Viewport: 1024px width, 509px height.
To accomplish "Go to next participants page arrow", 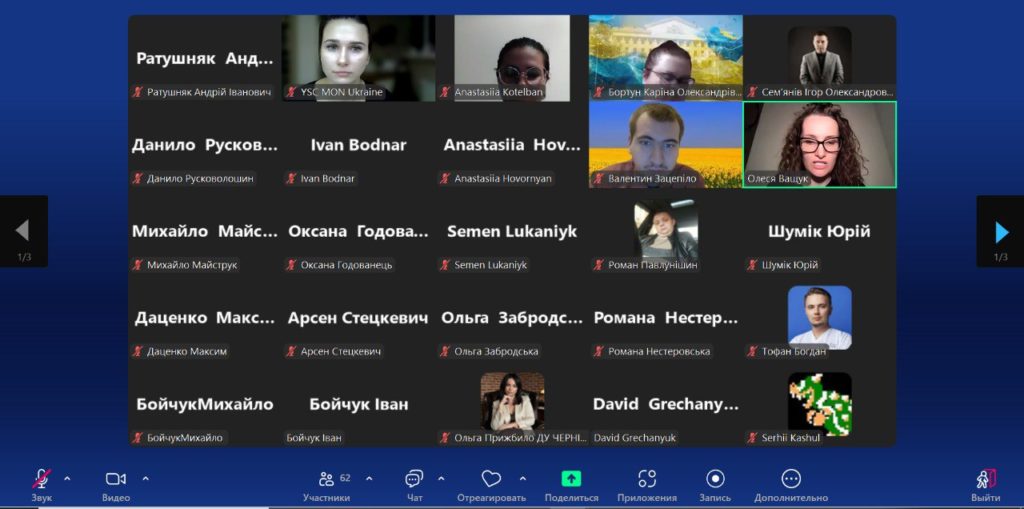I will tap(1001, 232).
